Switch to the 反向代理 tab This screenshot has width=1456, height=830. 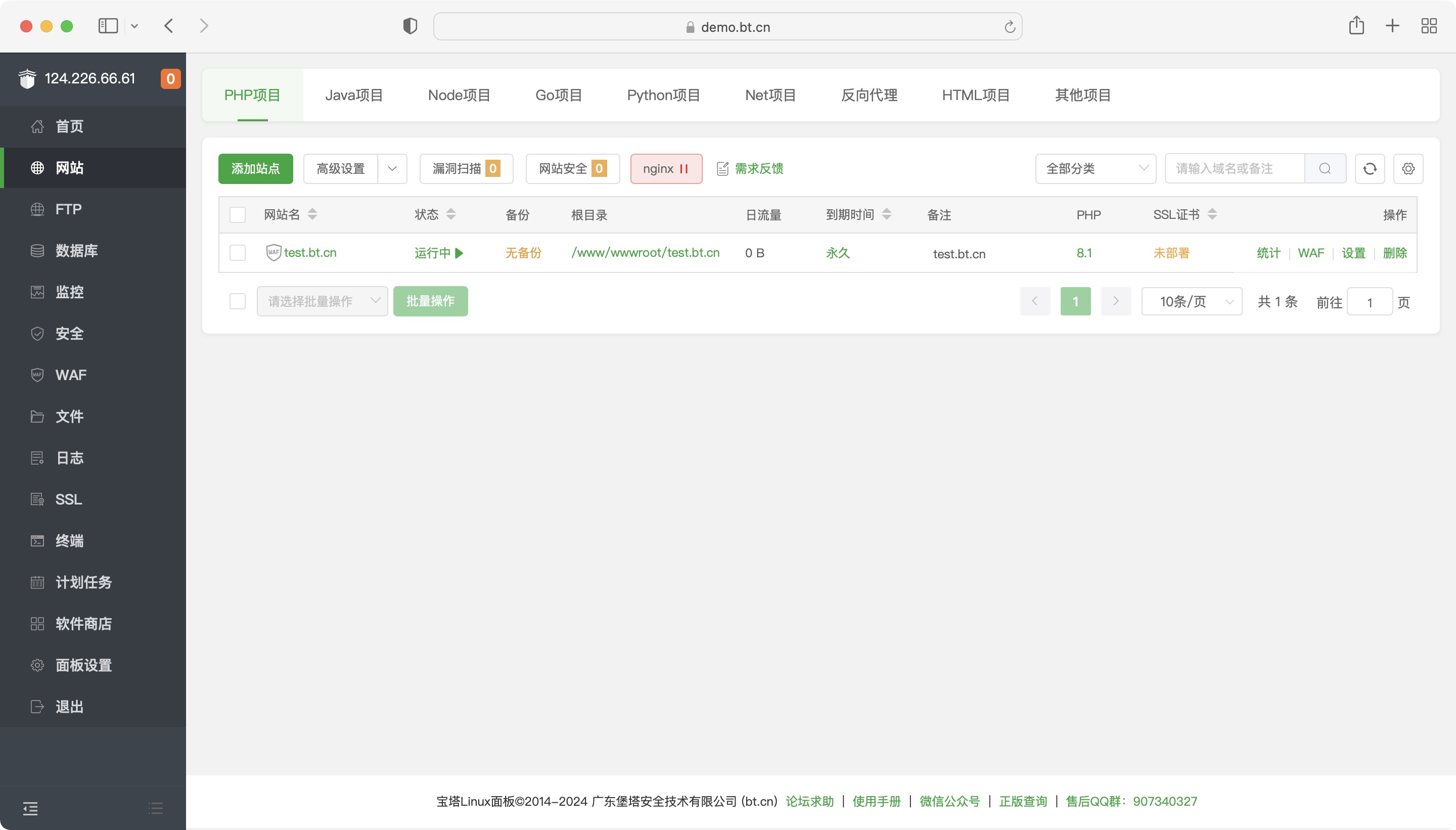(868, 95)
